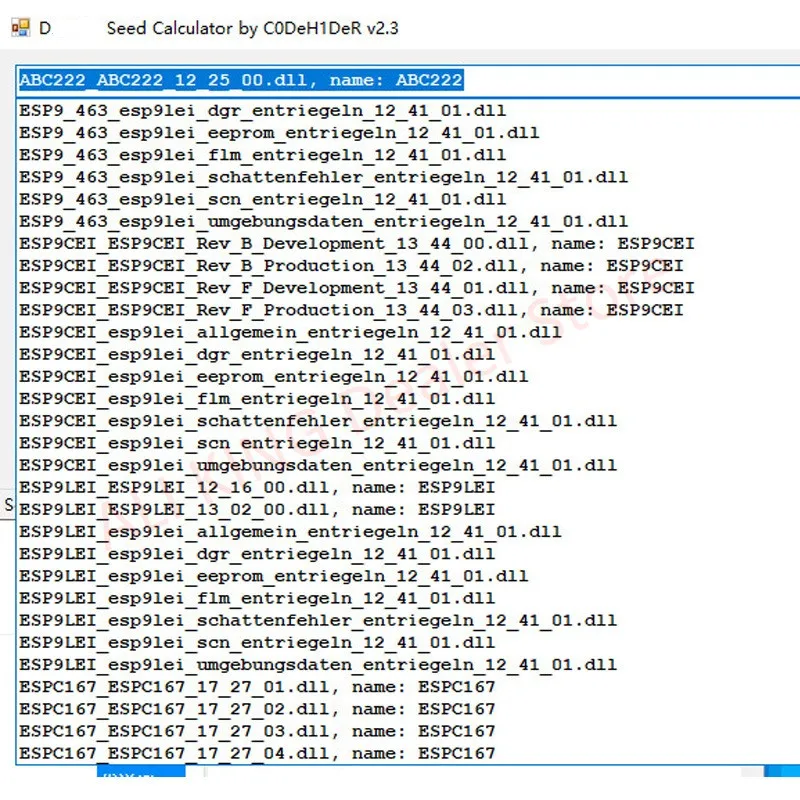Select the highlighted ABC222_ABC222_12_25_00.dll combo box field
The width and height of the screenshot is (800, 800).
pyautogui.click(x=408, y=81)
